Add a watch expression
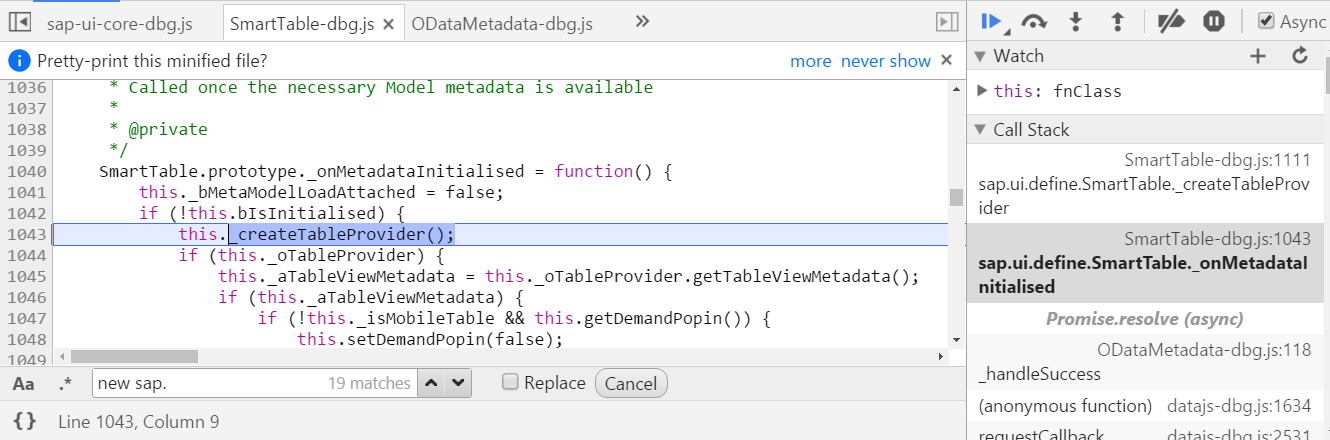This screenshot has height=440, width=1330. (1258, 56)
